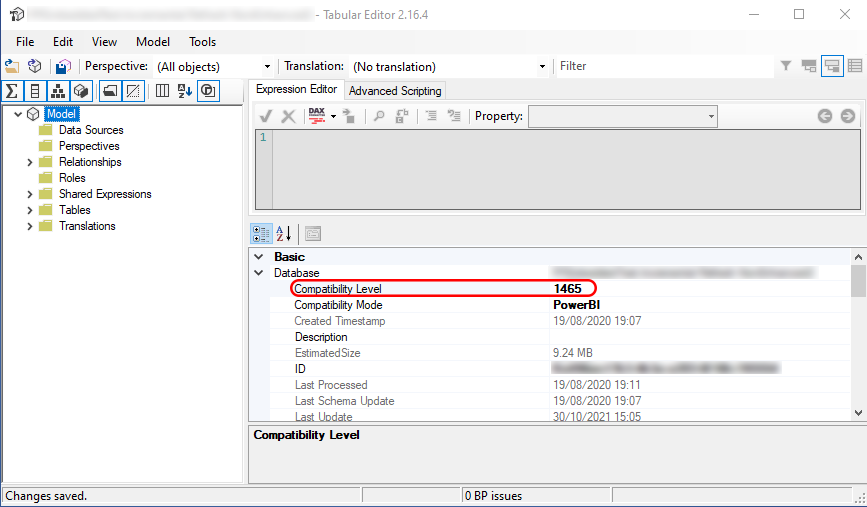
Task: Switch to the Expression Editor tab
Action: click(296, 89)
